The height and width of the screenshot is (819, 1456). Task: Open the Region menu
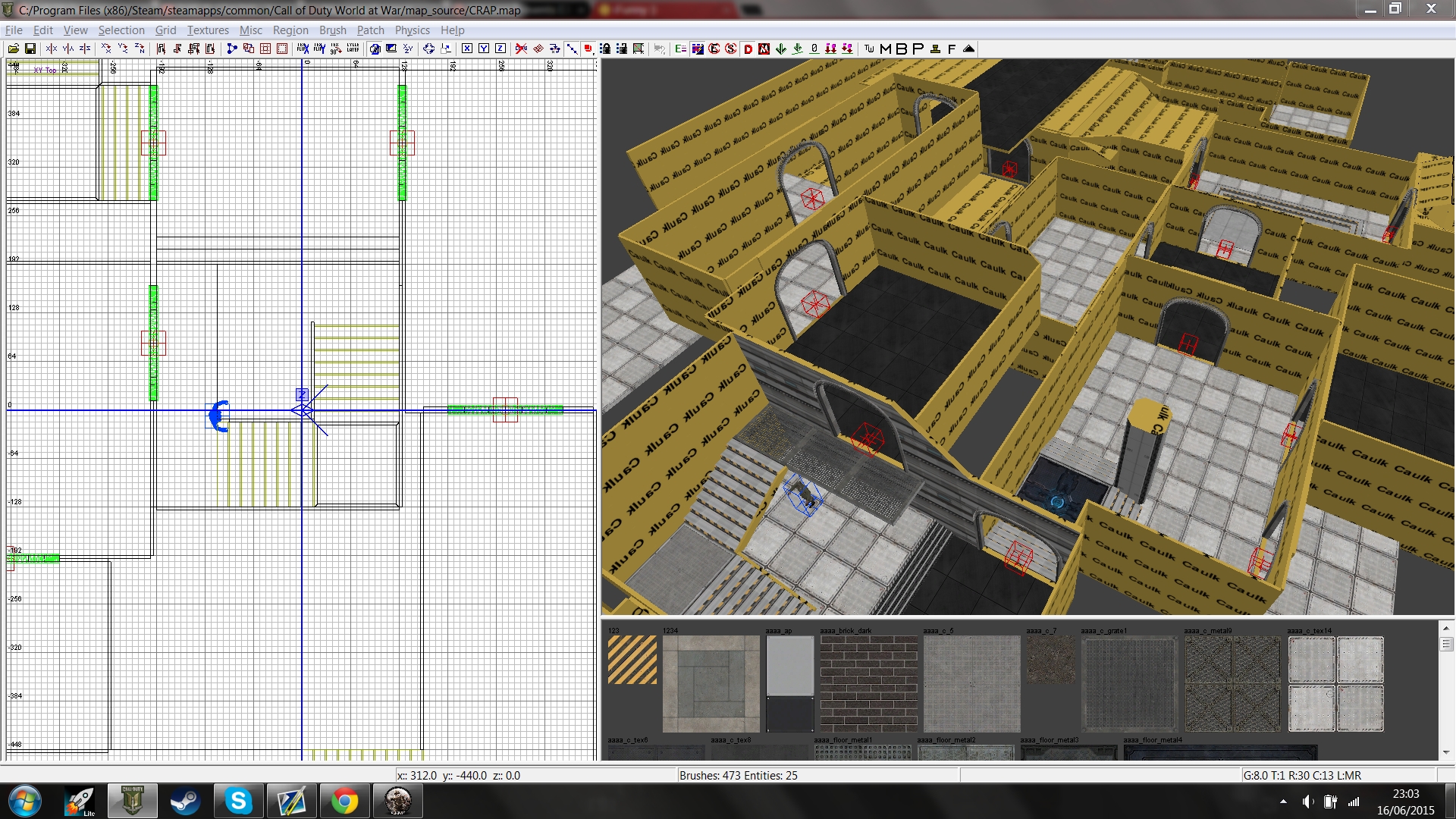[x=290, y=30]
